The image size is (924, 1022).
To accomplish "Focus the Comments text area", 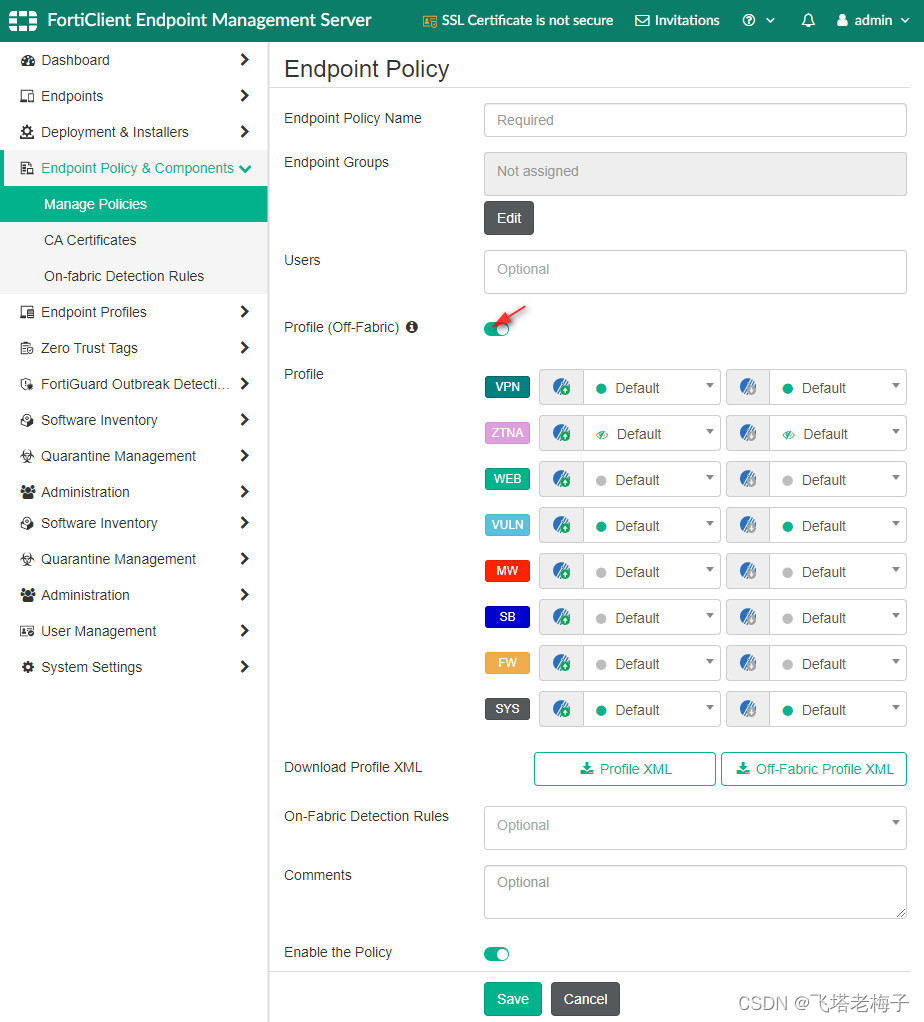I will pyautogui.click(x=695, y=892).
